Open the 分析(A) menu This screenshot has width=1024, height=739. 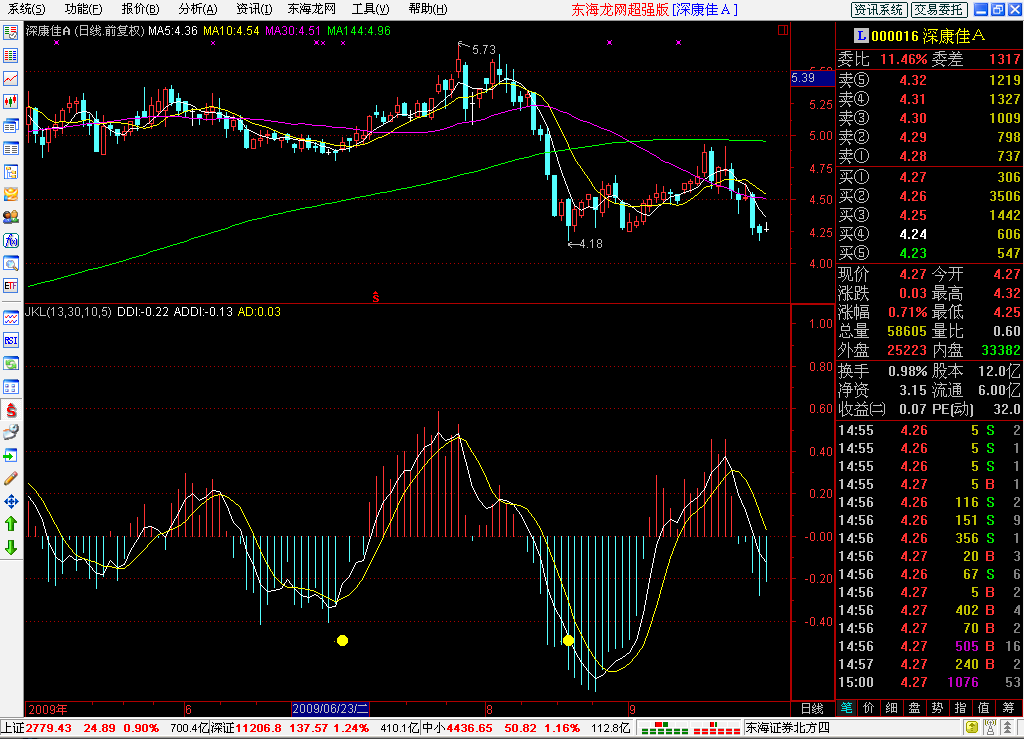click(x=198, y=9)
